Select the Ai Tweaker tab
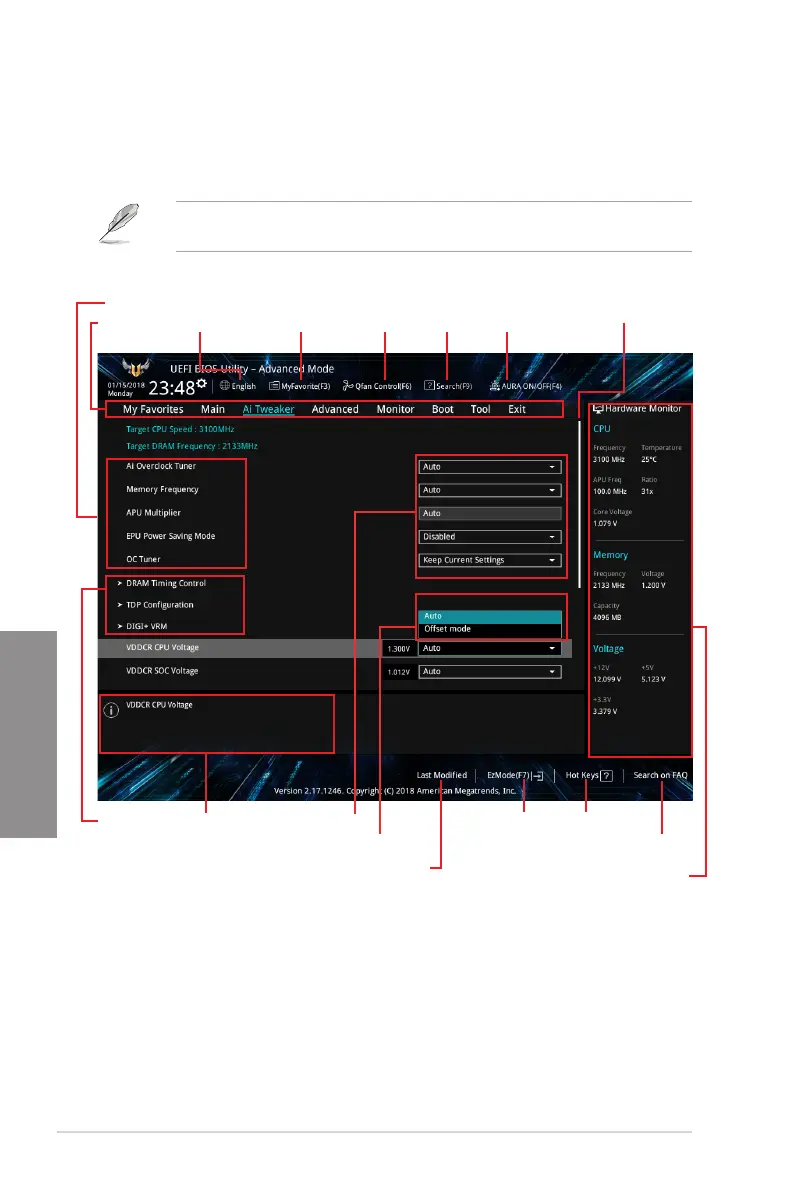 (x=268, y=410)
